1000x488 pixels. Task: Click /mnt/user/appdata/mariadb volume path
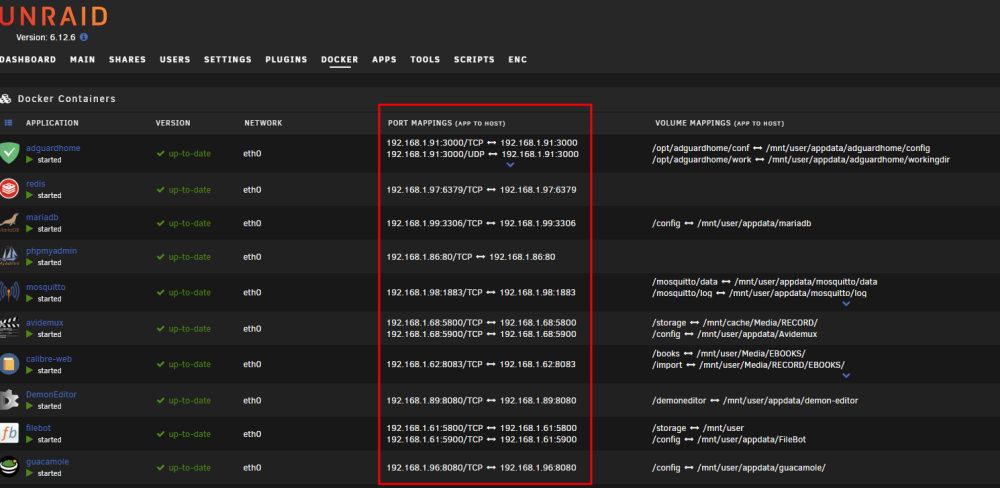click(x=754, y=223)
